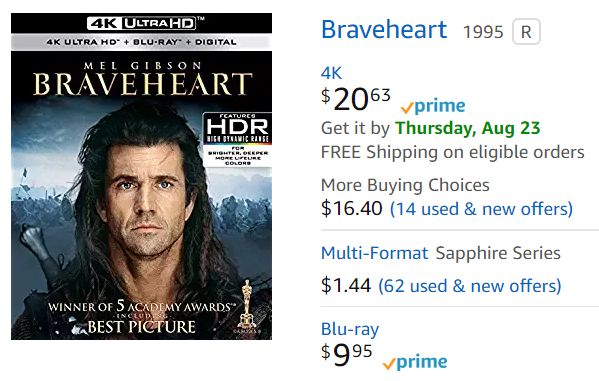Click the $20.63 price for 4K

(x=356, y=99)
